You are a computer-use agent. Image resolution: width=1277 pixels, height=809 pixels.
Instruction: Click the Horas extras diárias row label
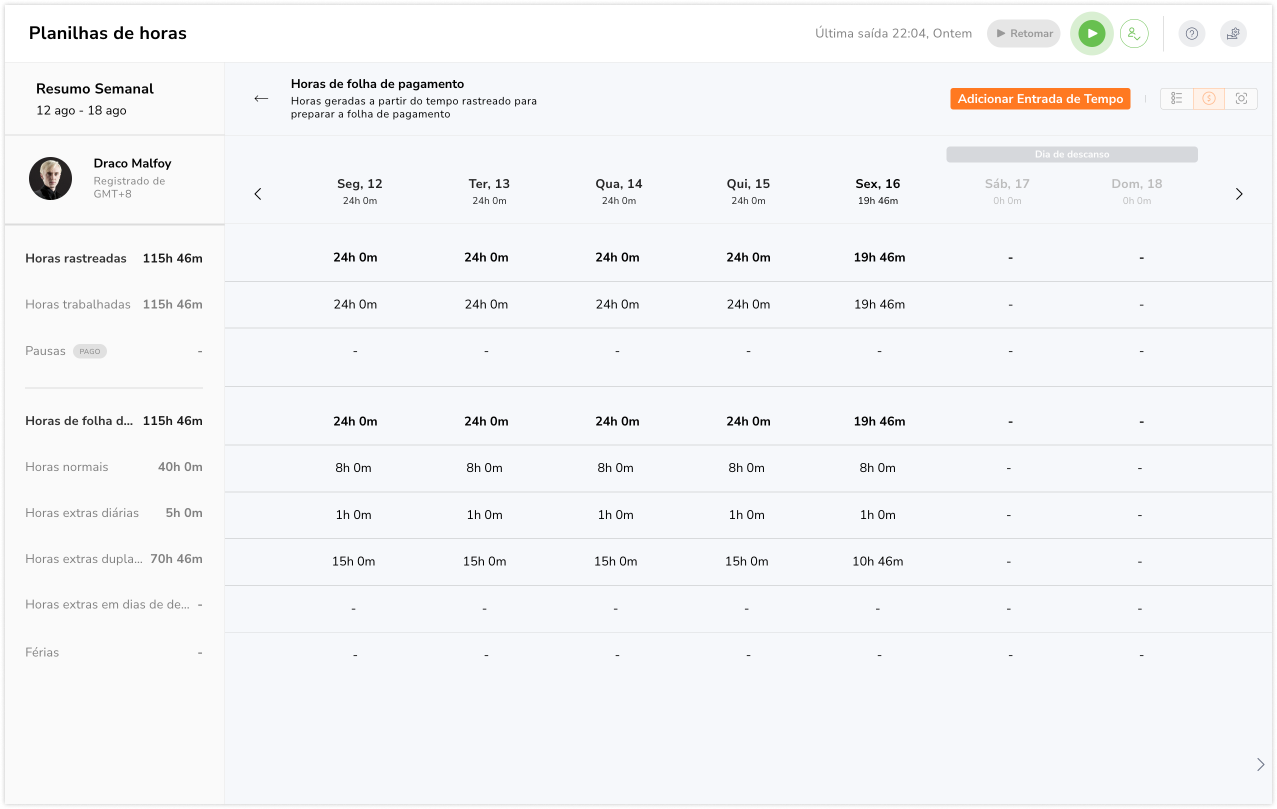click(x=82, y=513)
